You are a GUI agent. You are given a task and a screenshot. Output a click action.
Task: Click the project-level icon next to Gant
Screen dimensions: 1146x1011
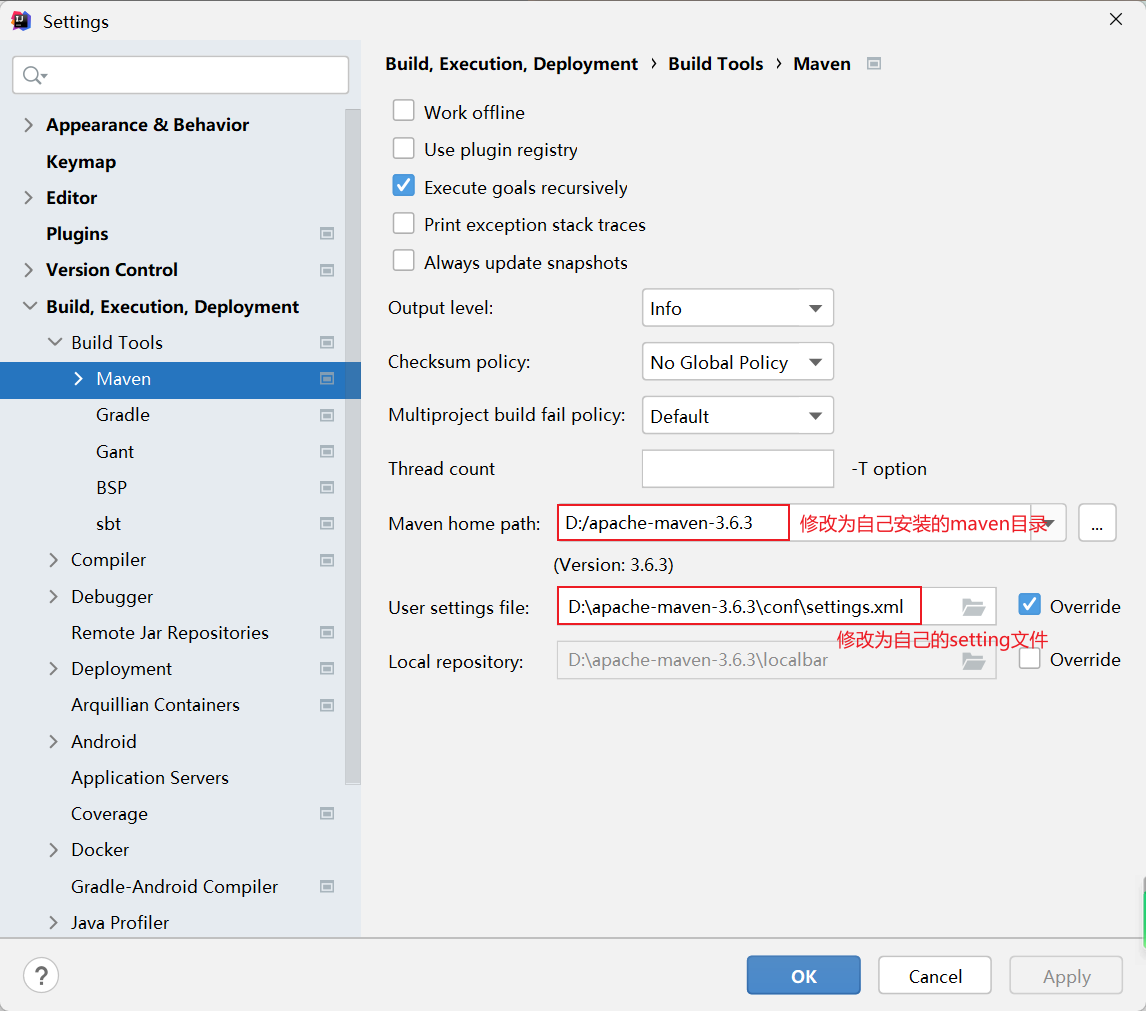[327, 452]
